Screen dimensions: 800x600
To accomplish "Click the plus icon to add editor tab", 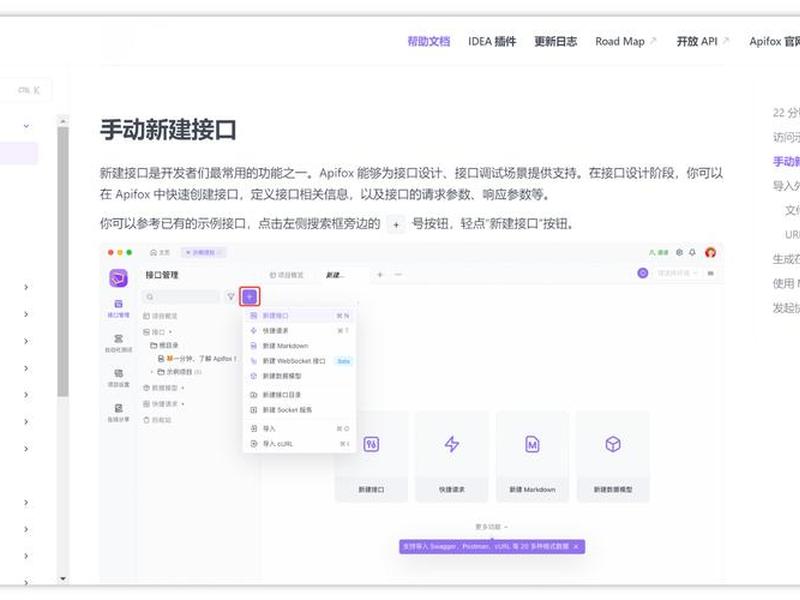I will (x=380, y=275).
